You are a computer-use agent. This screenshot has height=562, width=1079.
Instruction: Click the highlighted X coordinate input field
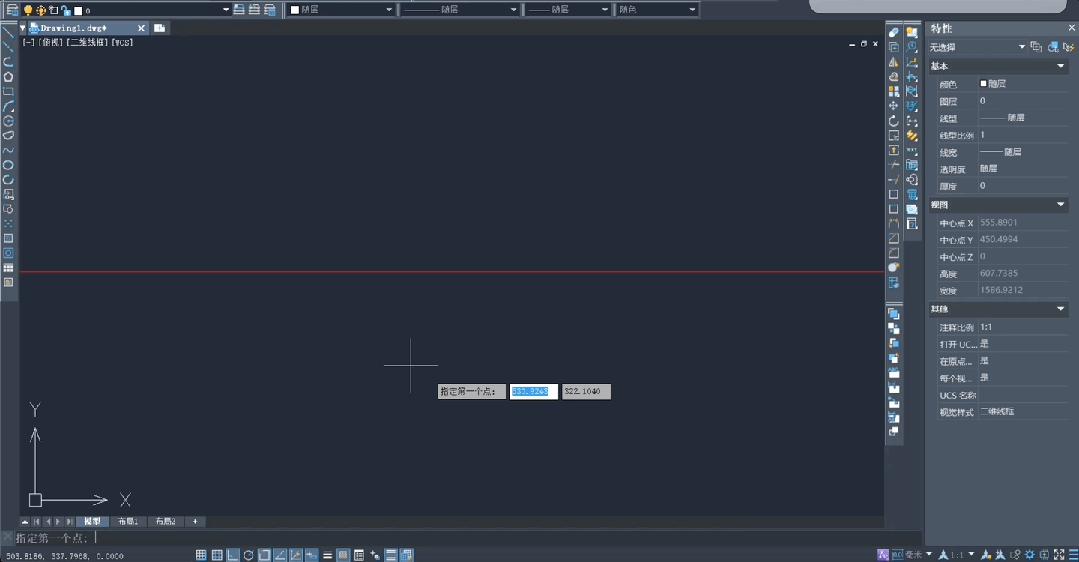click(x=533, y=392)
